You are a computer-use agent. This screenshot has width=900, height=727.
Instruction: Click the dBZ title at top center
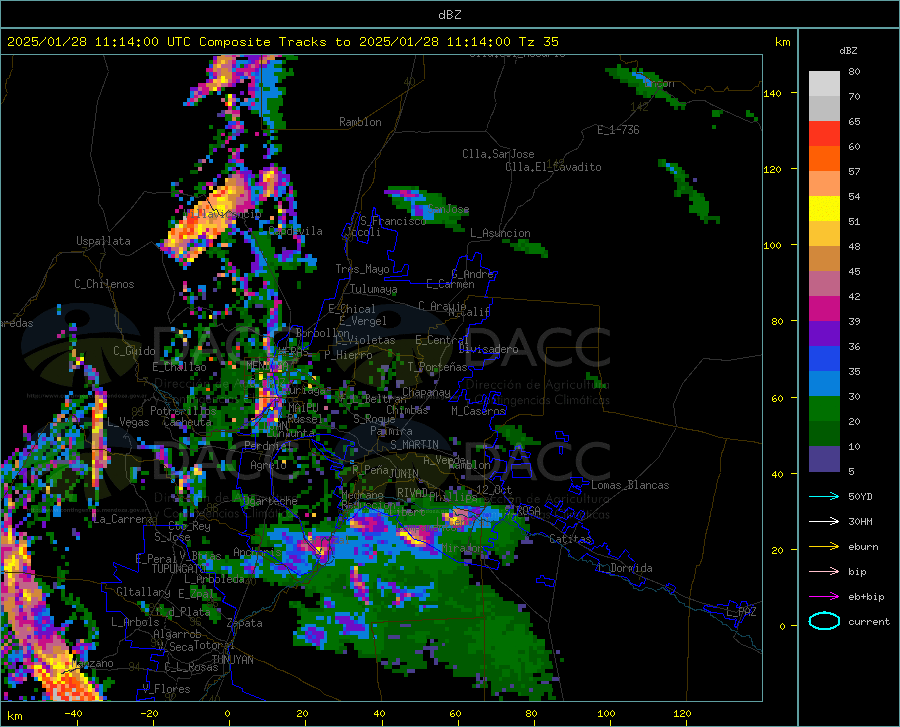(x=449, y=15)
